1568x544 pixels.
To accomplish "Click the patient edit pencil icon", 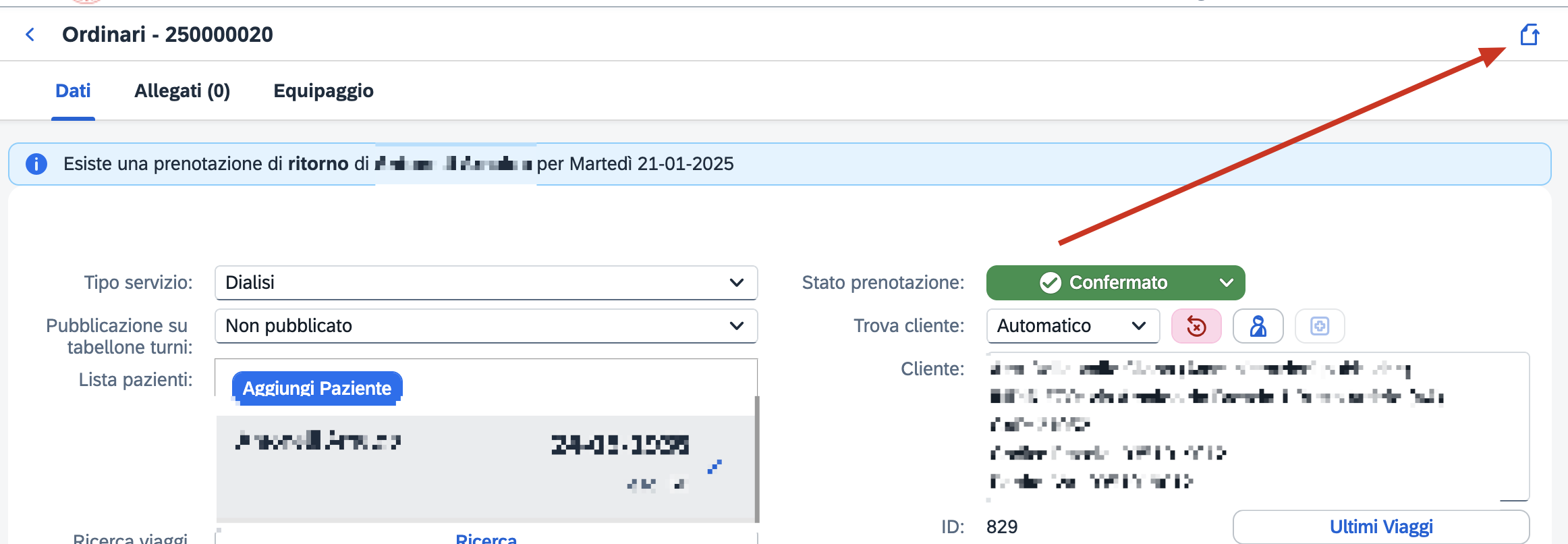I will [x=715, y=466].
